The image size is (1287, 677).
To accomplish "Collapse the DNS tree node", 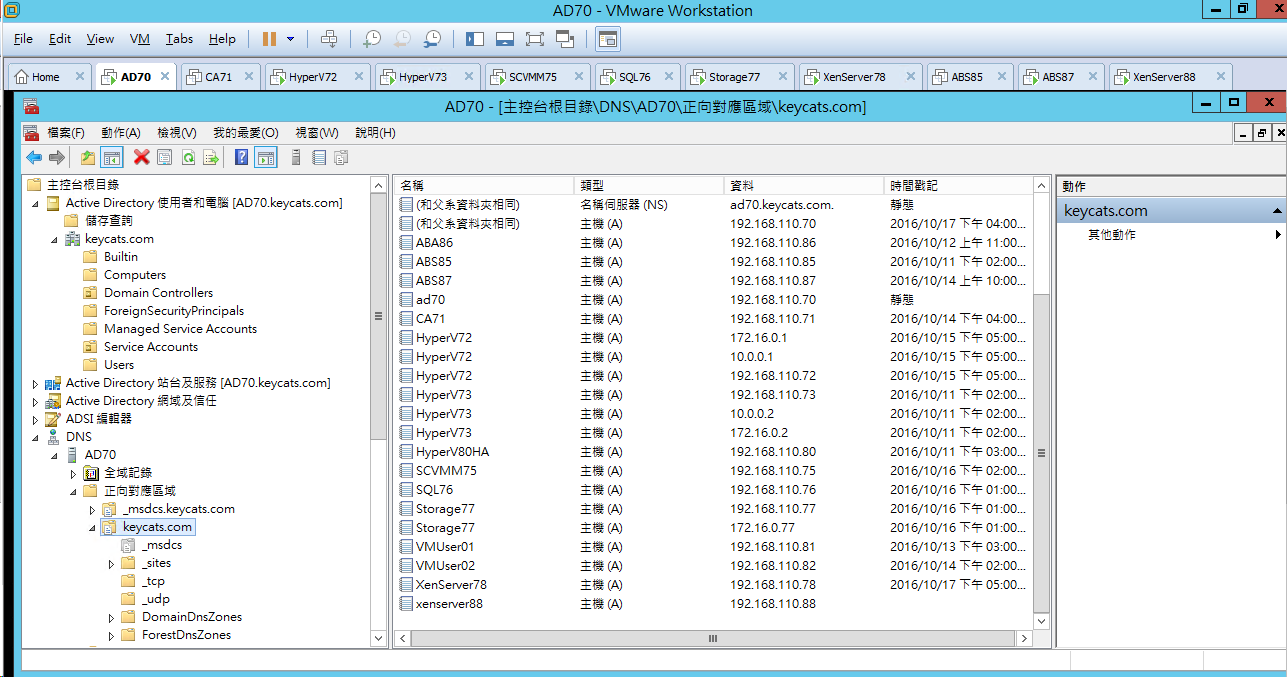I will (36, 437).
